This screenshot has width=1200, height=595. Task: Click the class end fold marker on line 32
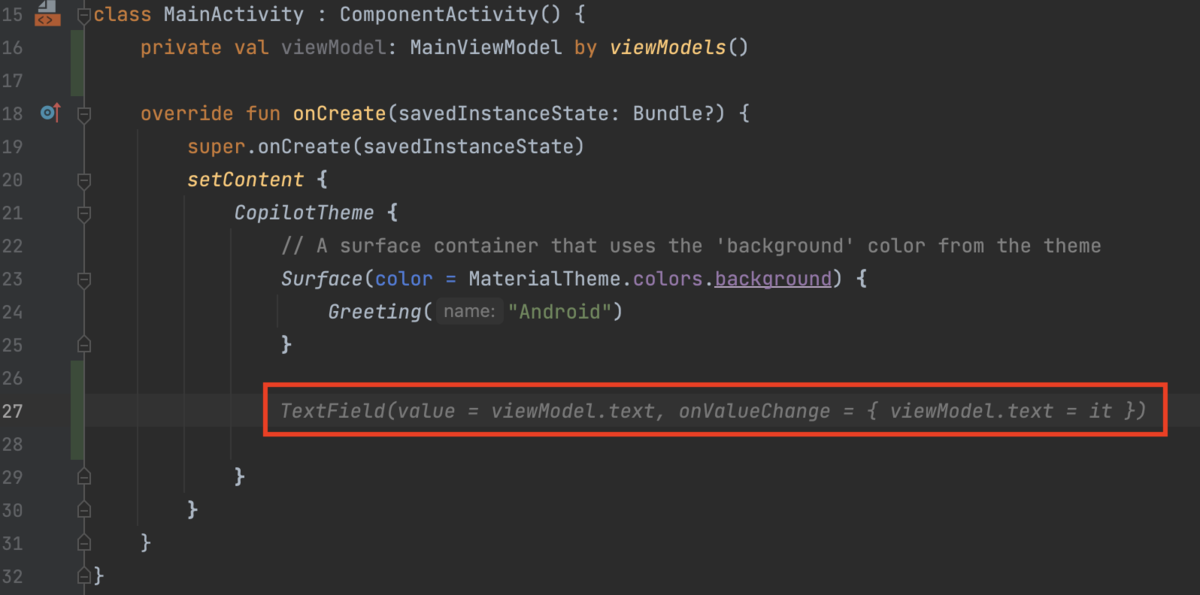click(x=84, y=575)
